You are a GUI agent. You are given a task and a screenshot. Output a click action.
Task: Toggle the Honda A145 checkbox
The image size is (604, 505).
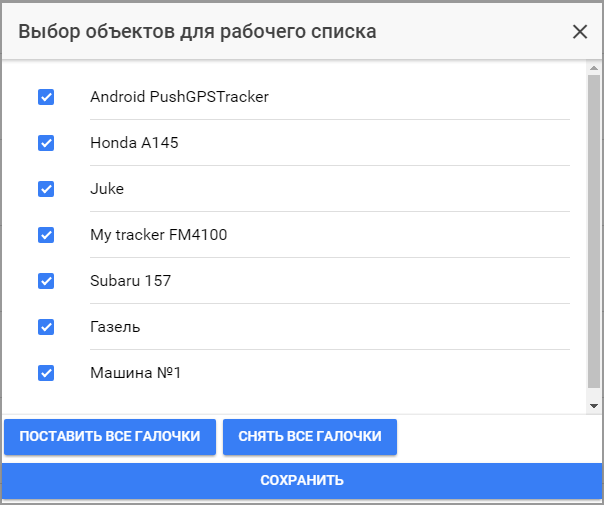[46, 143]
